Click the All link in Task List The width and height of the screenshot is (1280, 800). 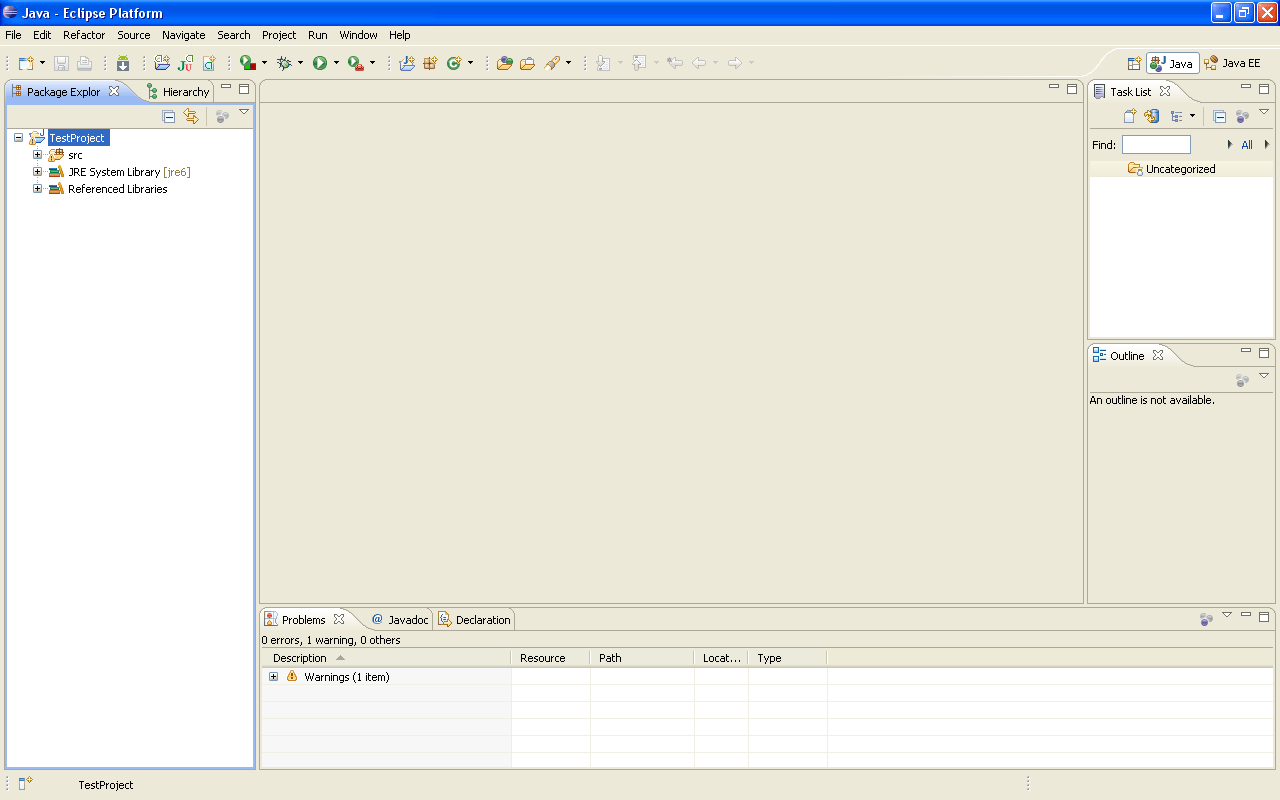(x=1247, y=145)
